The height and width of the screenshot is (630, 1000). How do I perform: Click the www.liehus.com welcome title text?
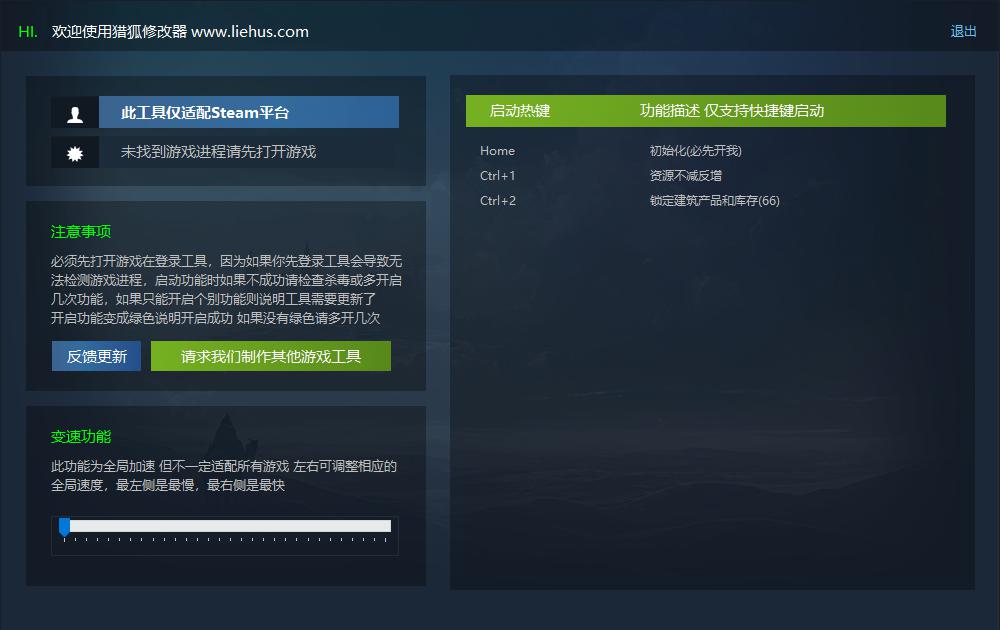pos(180,31)
